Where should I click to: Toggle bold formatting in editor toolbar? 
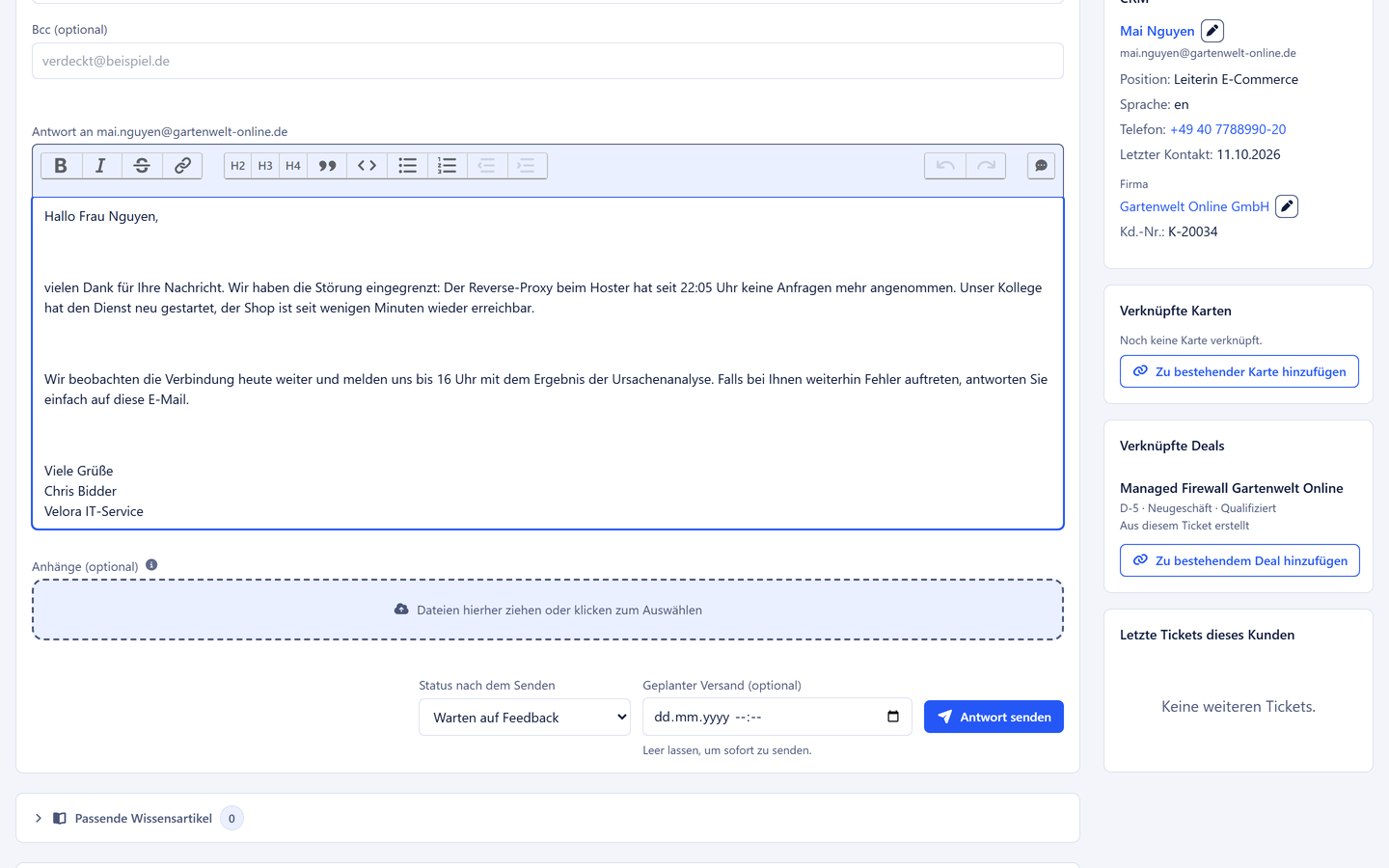61,166
